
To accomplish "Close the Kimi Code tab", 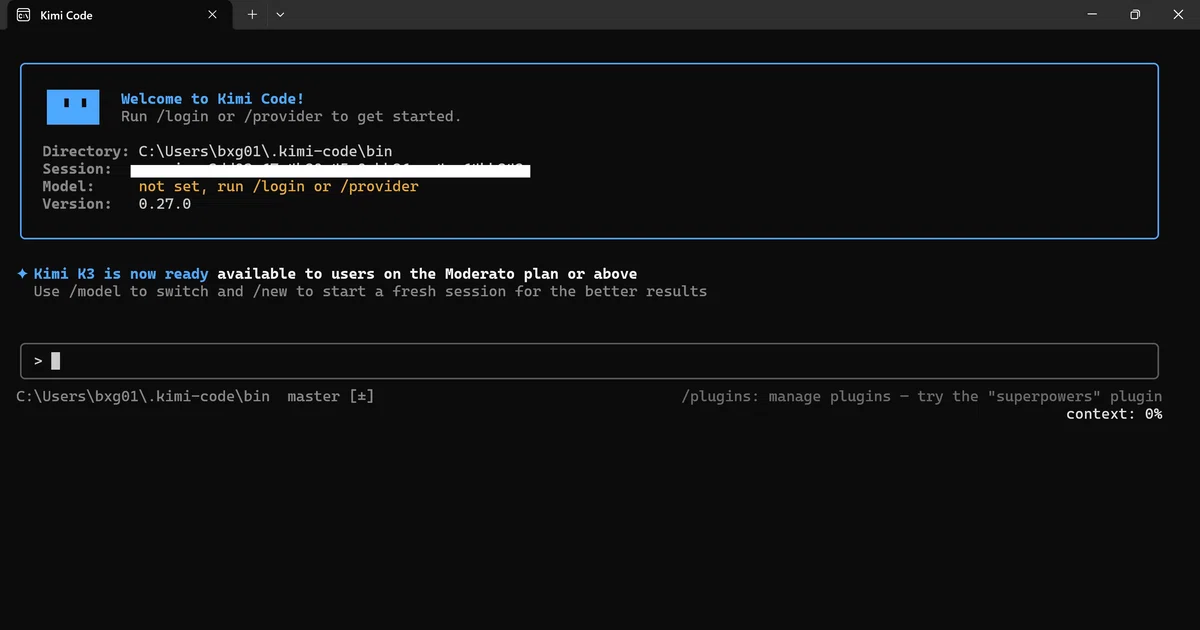I will pyautogui.click(x=212, y=15).
